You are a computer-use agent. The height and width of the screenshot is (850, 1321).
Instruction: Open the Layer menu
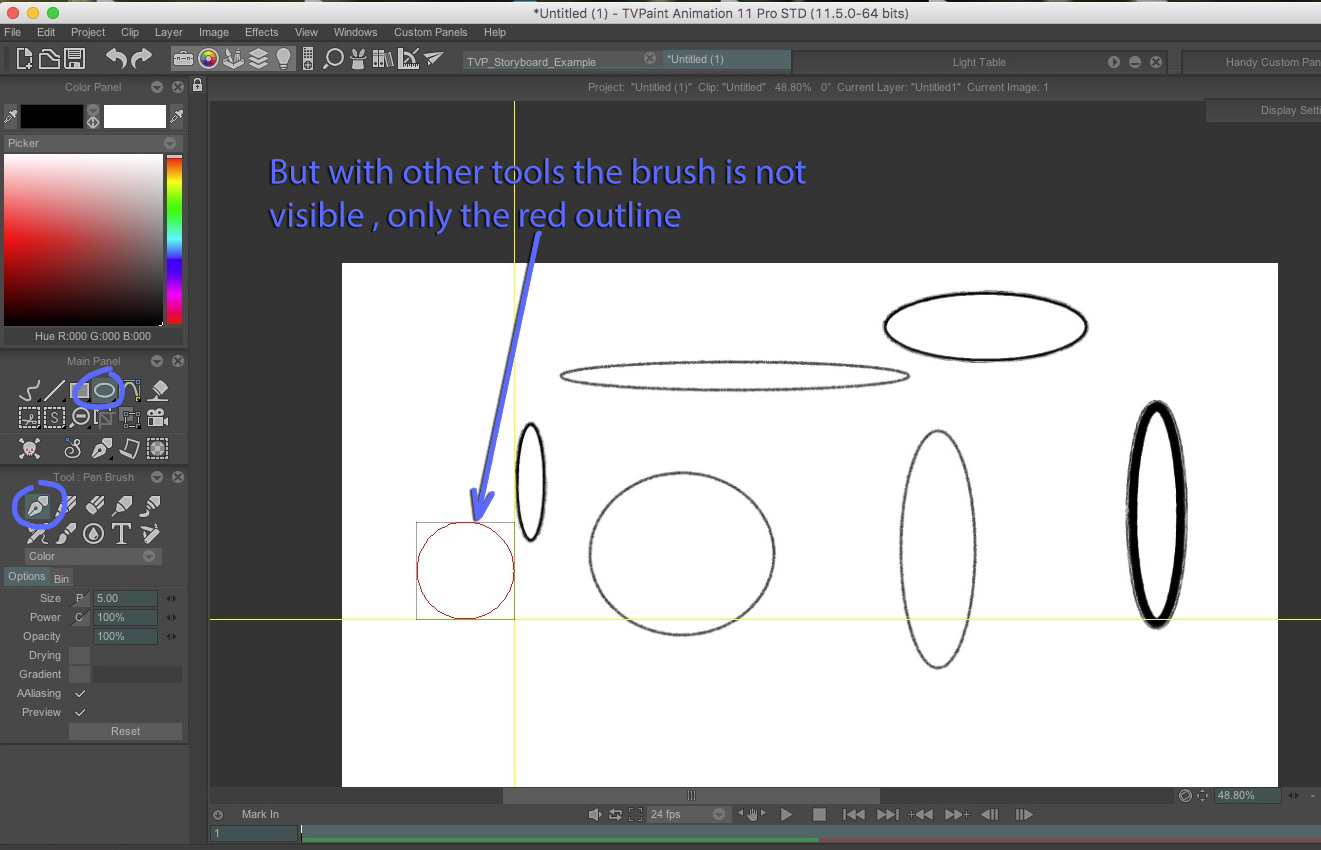click(x=169, y=32)
